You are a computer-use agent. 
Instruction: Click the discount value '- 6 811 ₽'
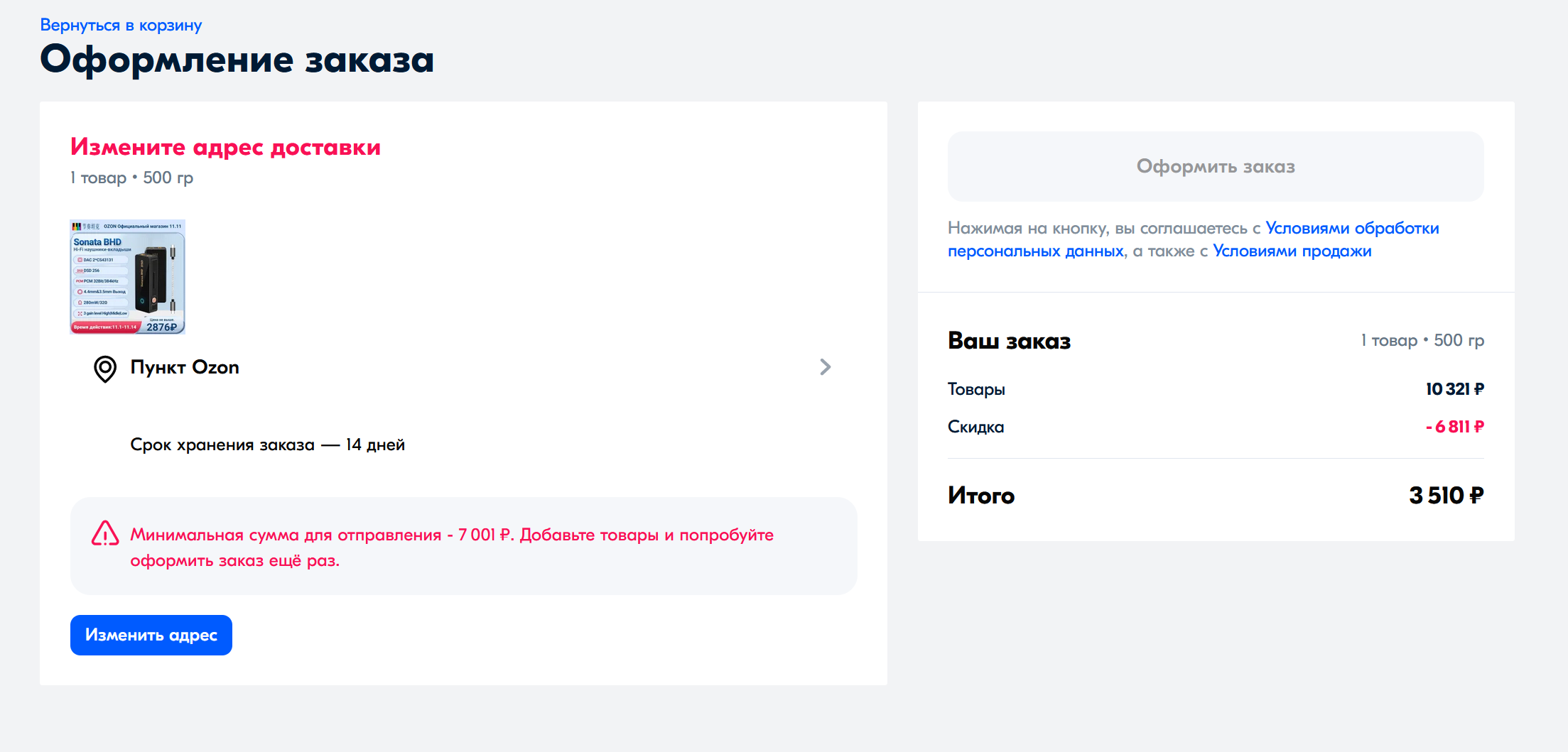(x=1455, y=427)
